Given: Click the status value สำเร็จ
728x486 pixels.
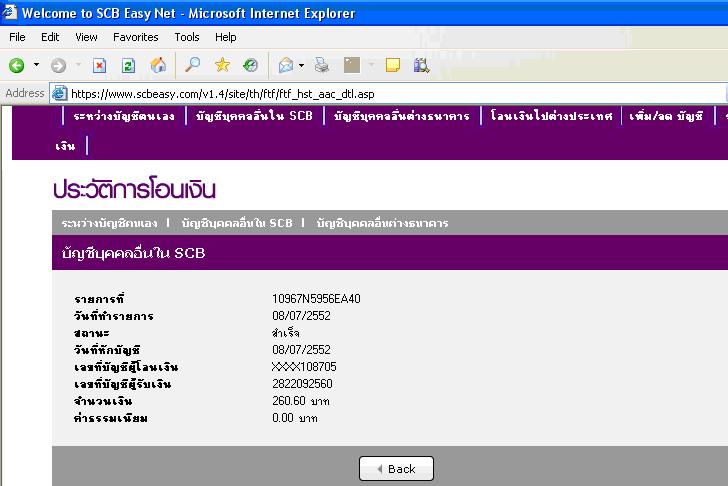Looking at the screenshot, I should pos(286,333).
